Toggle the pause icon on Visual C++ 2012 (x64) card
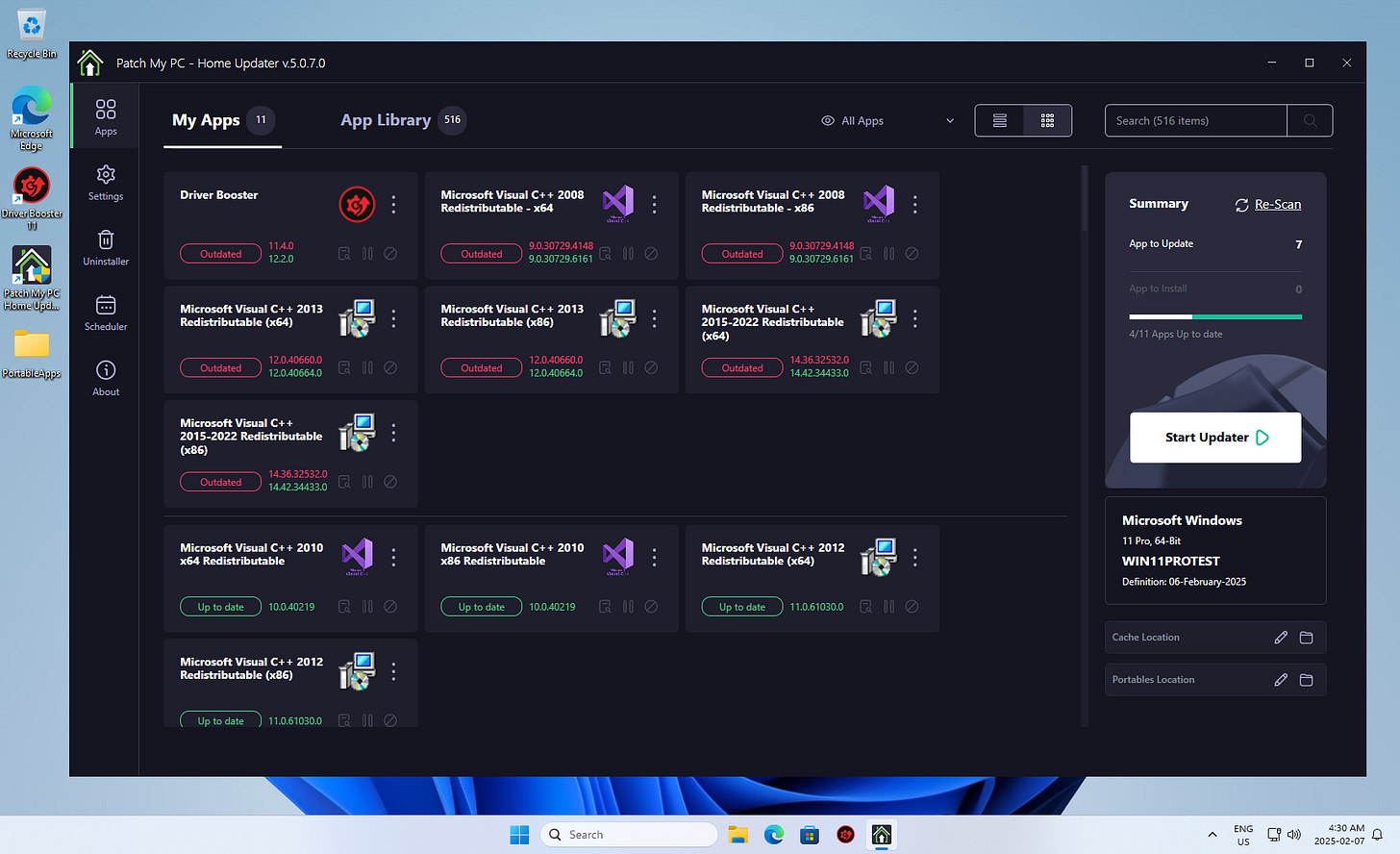 (x=888, y=607)
